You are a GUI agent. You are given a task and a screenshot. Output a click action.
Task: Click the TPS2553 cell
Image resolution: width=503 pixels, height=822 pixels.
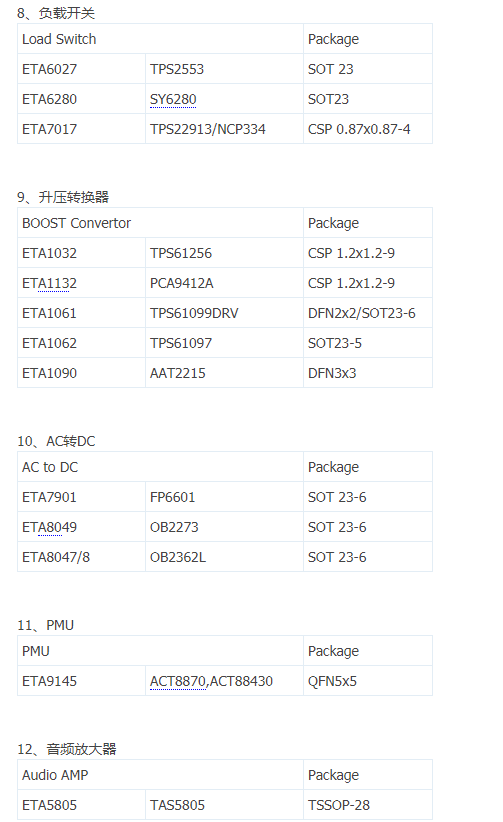click(224, 69)
